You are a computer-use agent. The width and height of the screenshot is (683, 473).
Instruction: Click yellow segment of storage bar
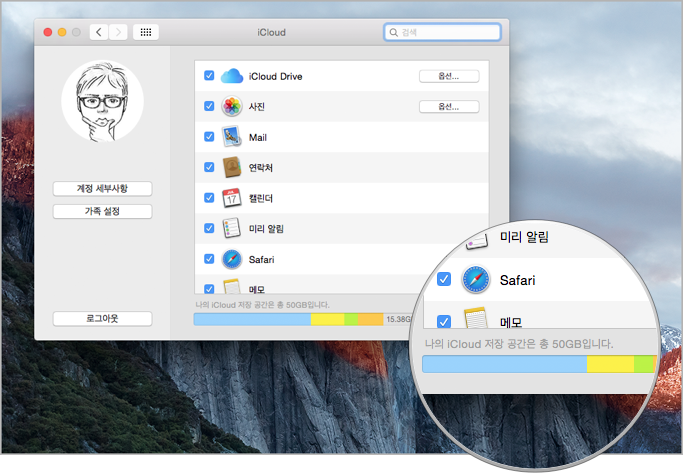(328, 319)
